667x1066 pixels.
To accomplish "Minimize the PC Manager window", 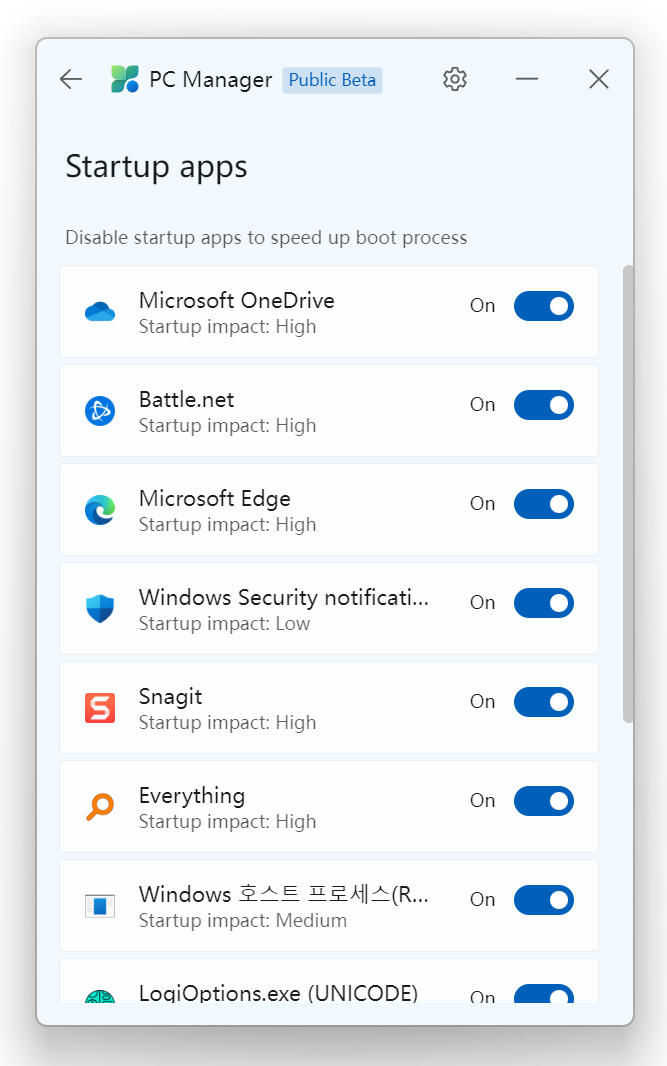I will [x=527, y=80].
